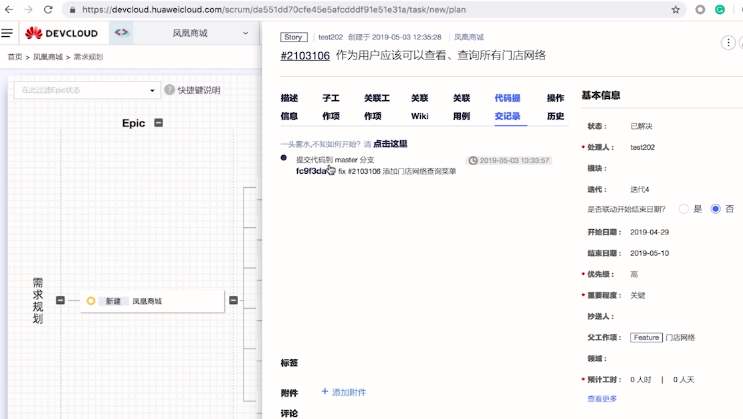Select 否 radio for linked dates
743x419 pixels.
tap(716, 209)
